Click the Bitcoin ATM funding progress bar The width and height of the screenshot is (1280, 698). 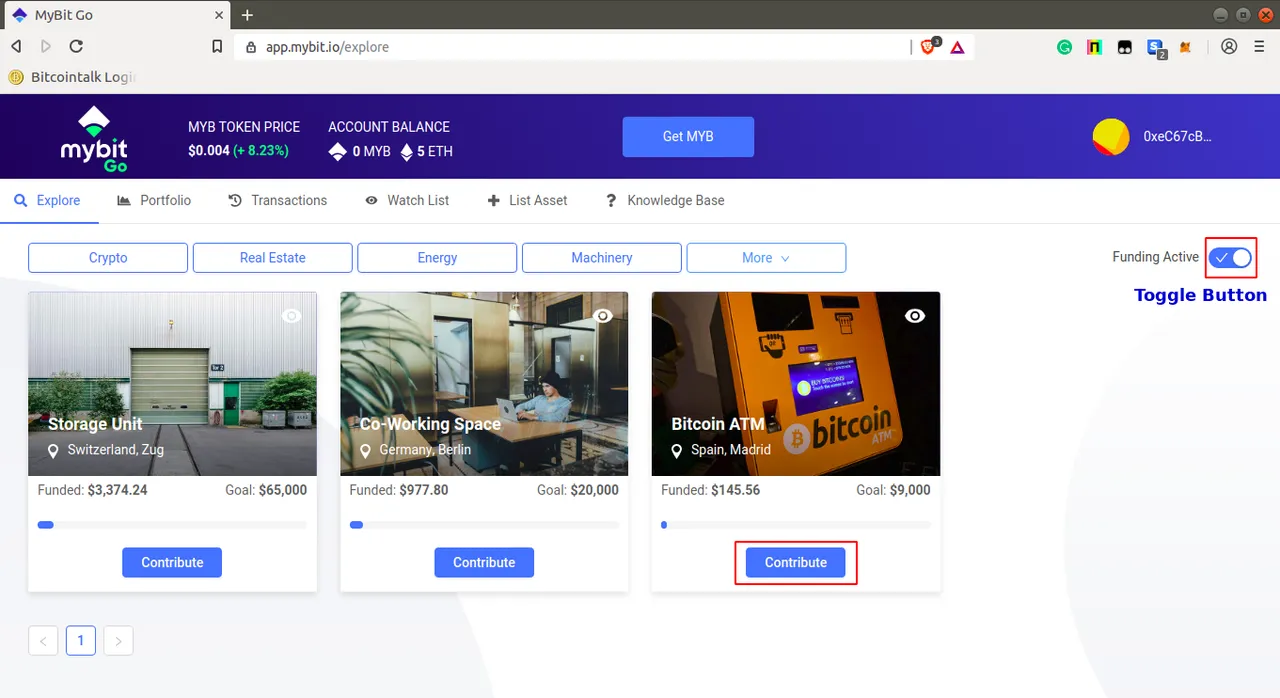(796, 525)
